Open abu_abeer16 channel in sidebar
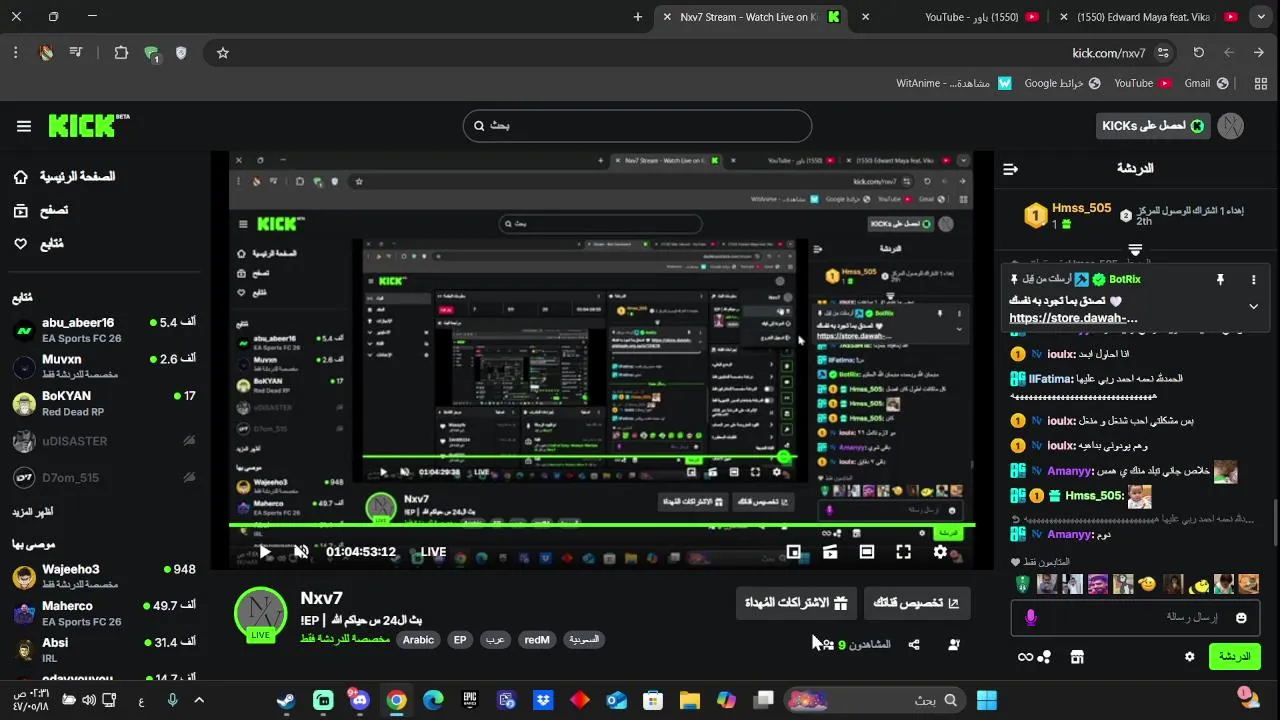Image resolution: width=1280 pixels, height=720 pixels. [104, 330]
